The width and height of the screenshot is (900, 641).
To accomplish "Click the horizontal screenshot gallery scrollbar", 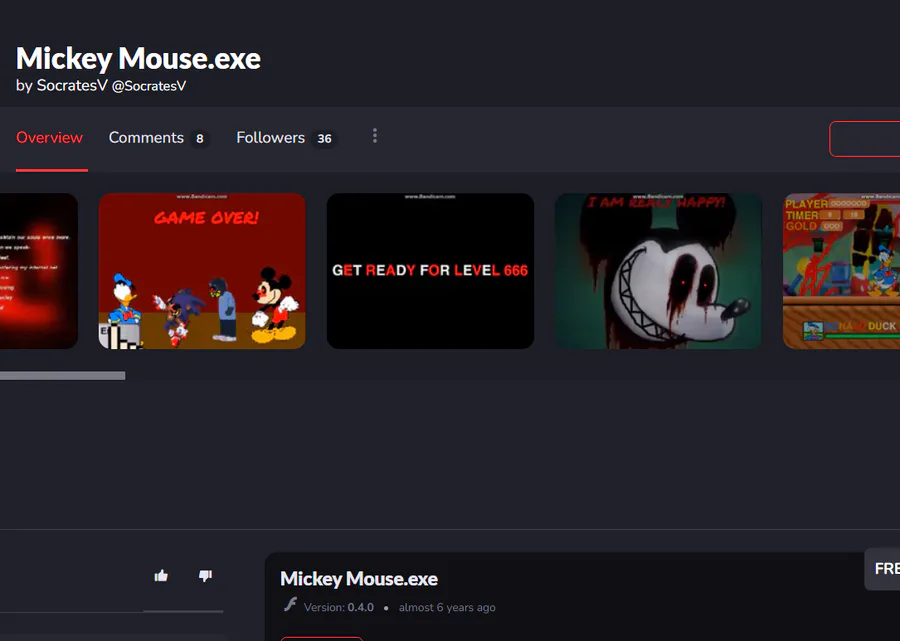I will (x=63, y=376).
